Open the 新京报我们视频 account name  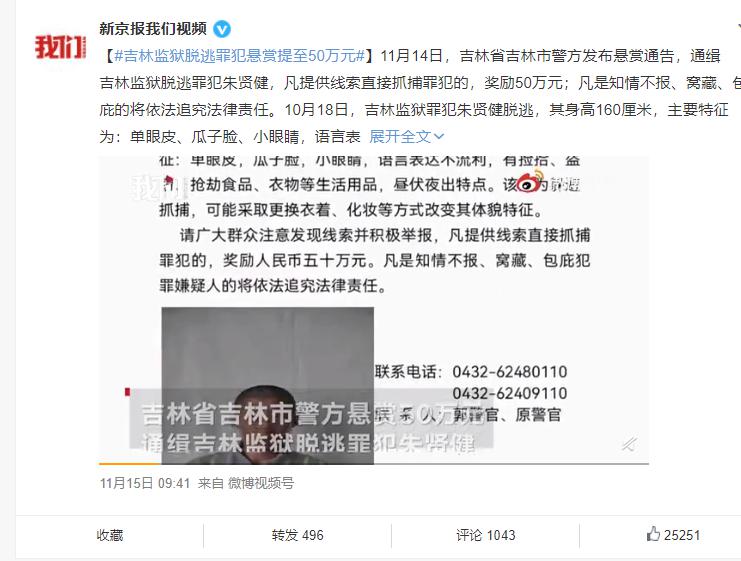[x=153, y=29]
